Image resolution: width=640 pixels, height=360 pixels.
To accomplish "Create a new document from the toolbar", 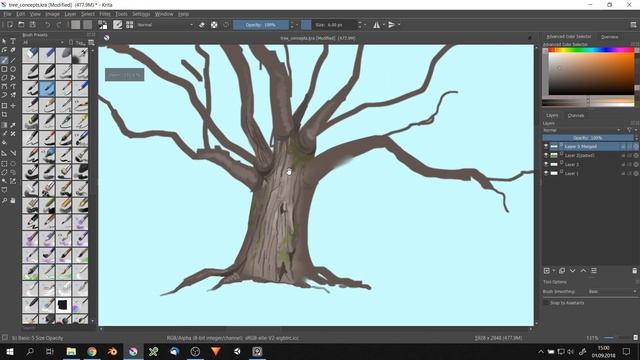I will point(10,25).
